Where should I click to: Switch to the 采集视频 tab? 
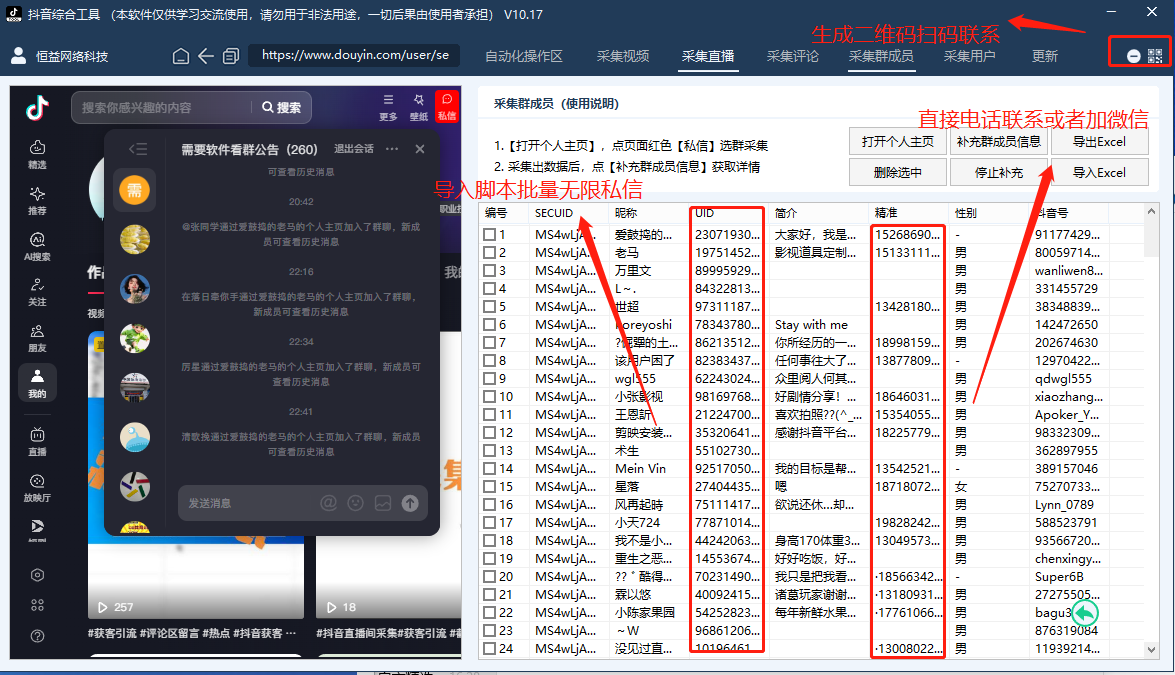click(621, 57)
